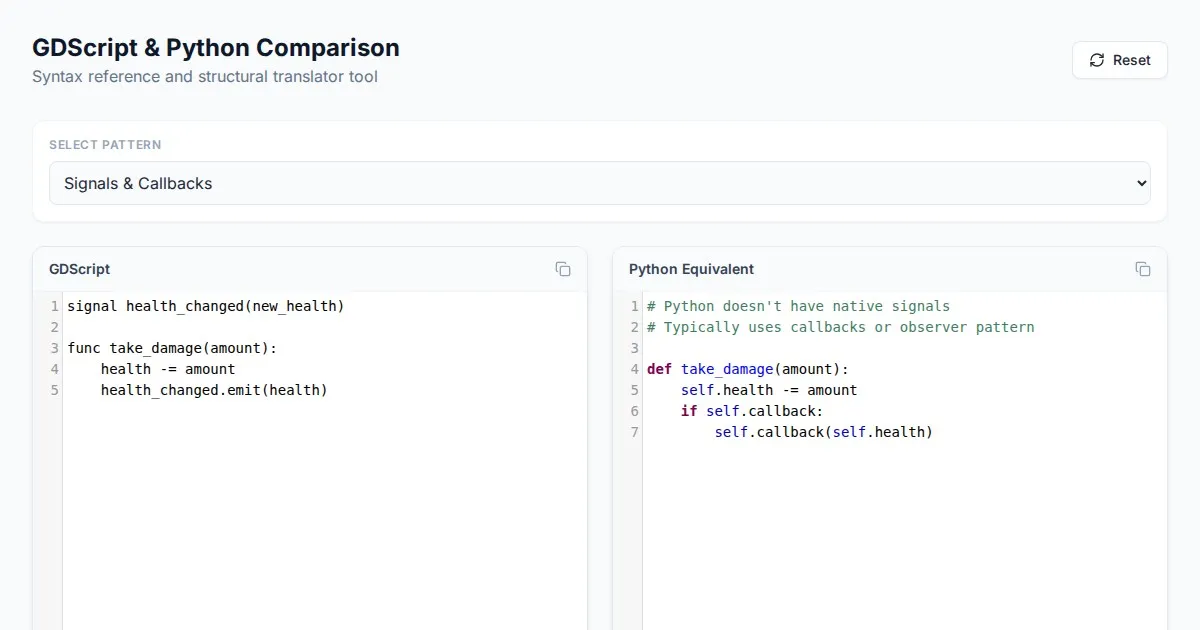Click the observer pattern comment line

click(x=840, y=327)
